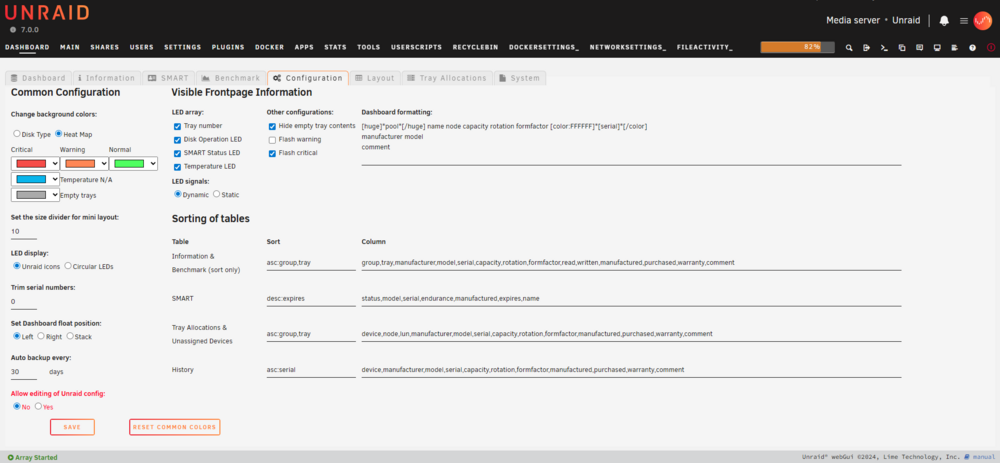
Task: Set Dashboard float position to Right
Action: coord(41,335)
